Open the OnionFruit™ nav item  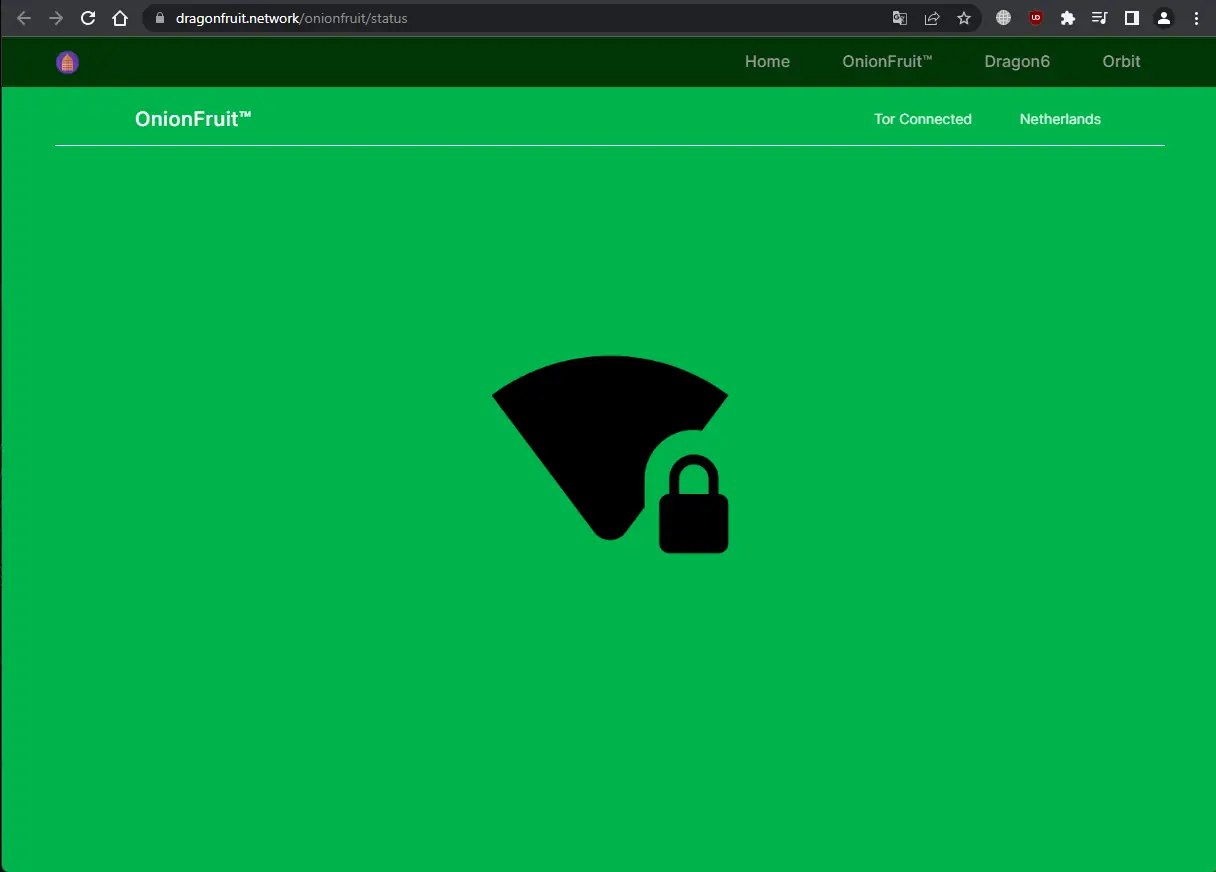tap(887, 62)
